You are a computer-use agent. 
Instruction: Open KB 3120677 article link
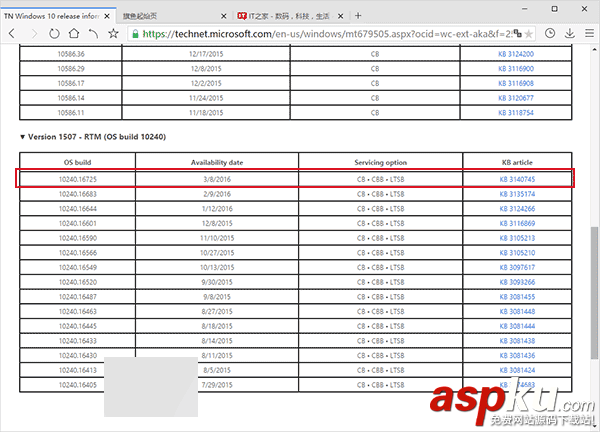[x=516, y=98]
